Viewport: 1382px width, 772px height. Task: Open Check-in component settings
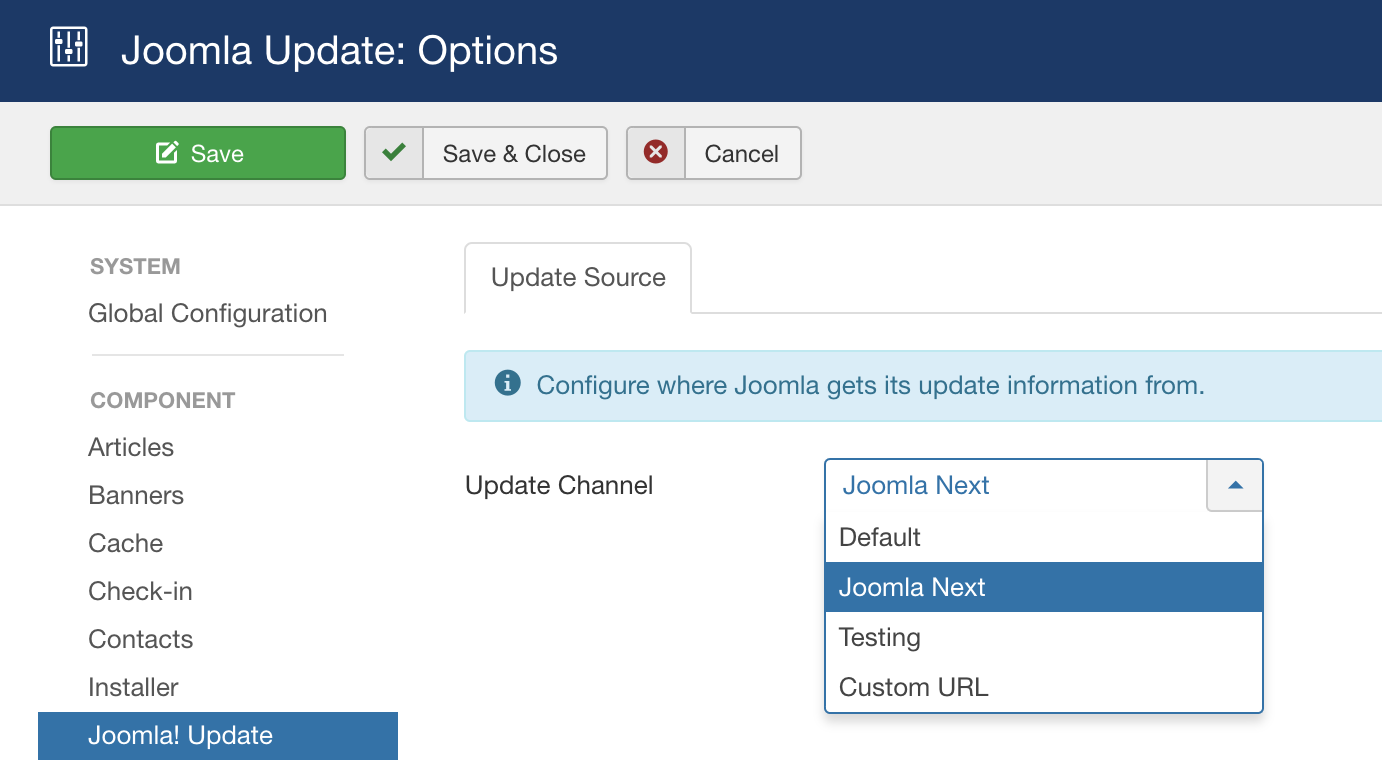click(x=140, y=591)
